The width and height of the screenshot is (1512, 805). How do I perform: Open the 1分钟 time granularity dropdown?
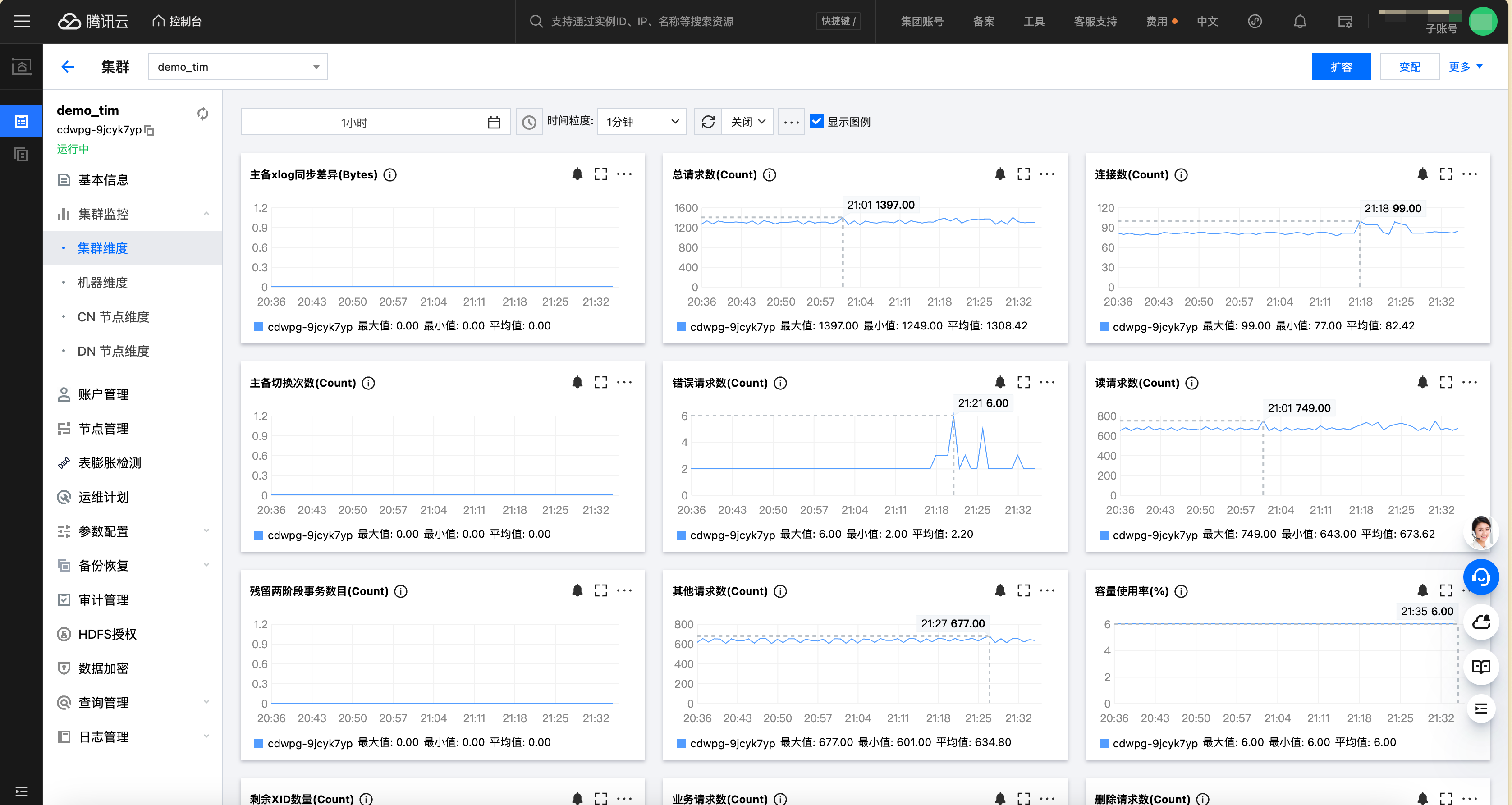click(x=641, y=122)
